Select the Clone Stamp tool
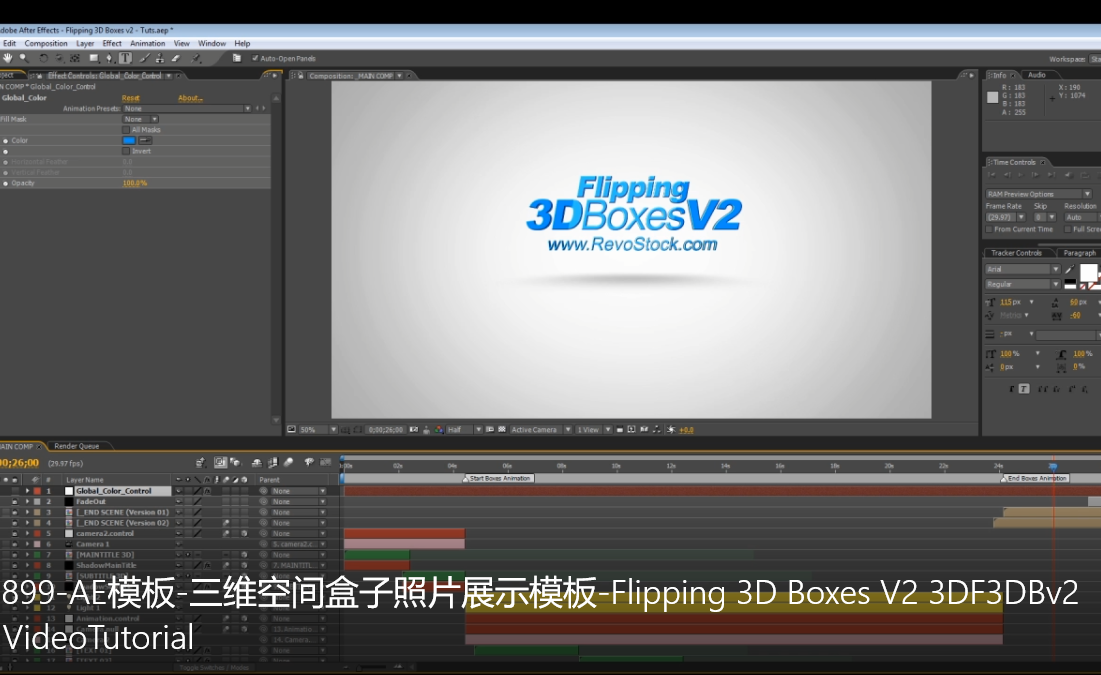 159,58
